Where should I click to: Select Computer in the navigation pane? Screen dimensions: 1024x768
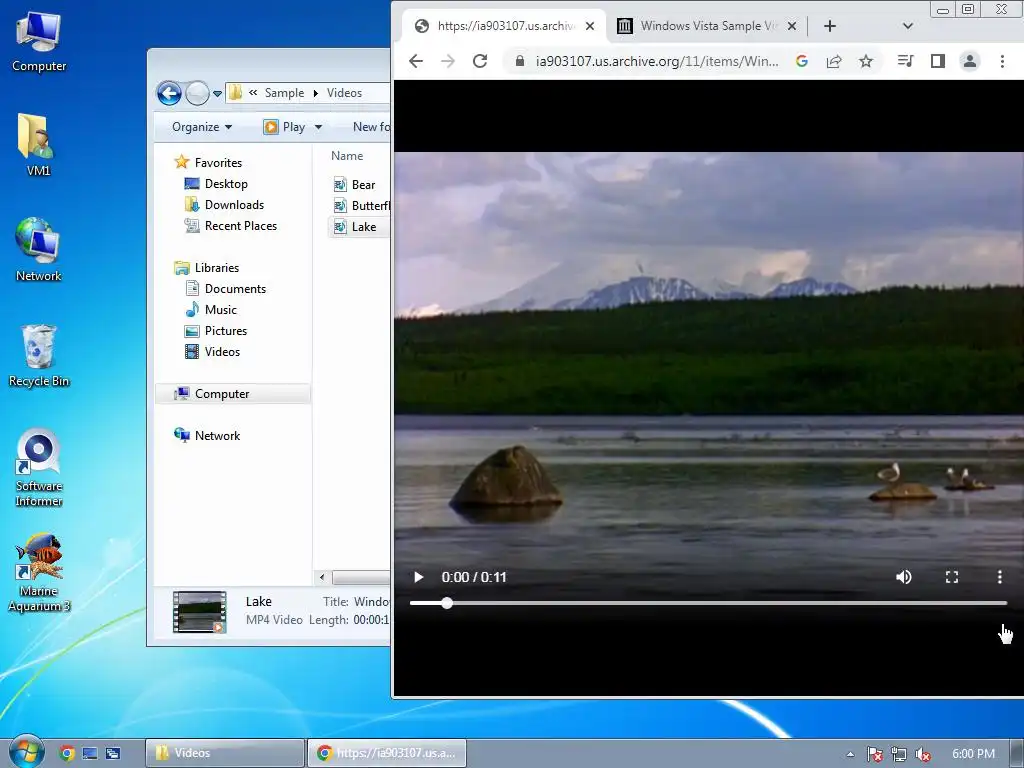[232, 394]
